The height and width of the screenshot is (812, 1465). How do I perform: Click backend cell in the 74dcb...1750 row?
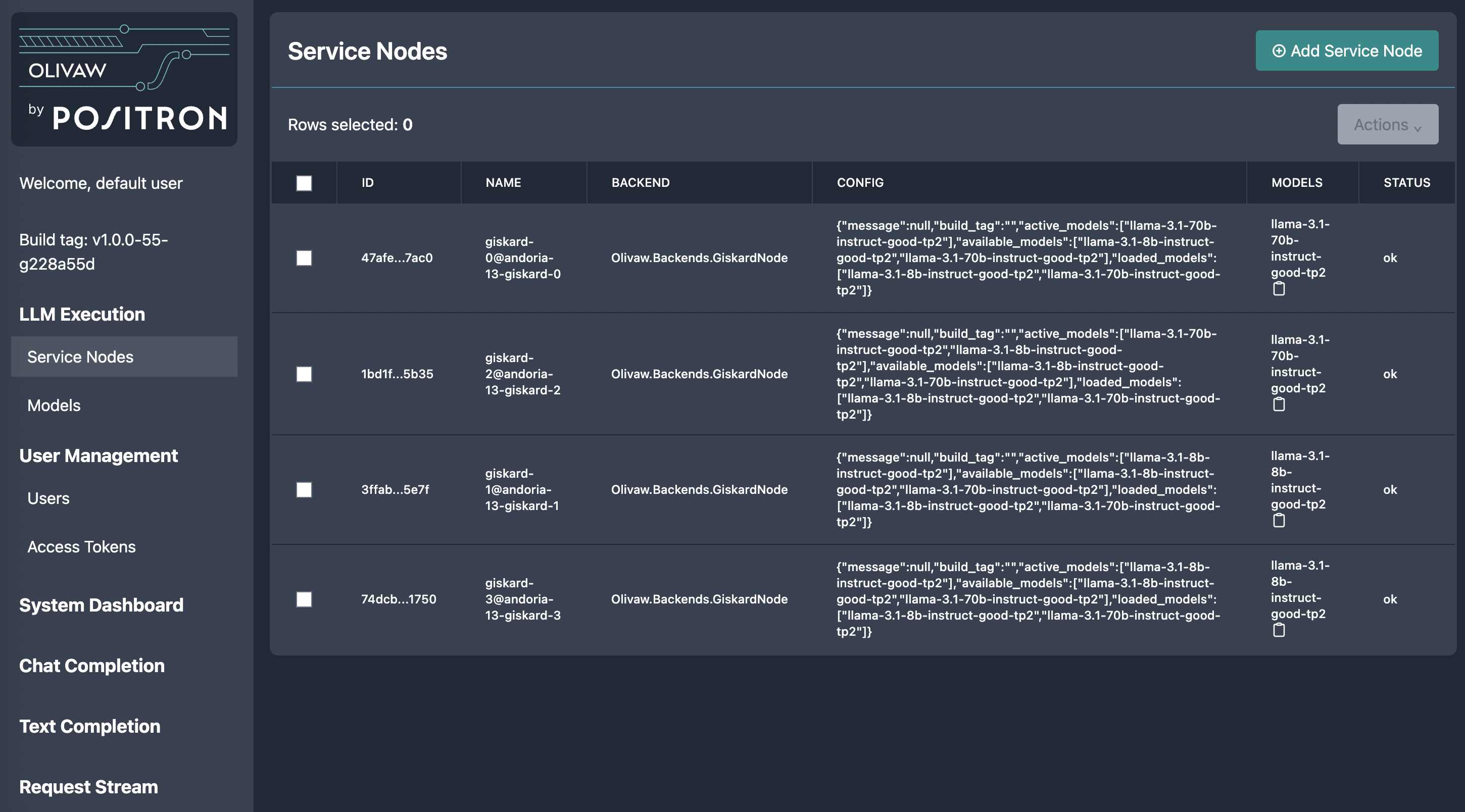[699, 599]
